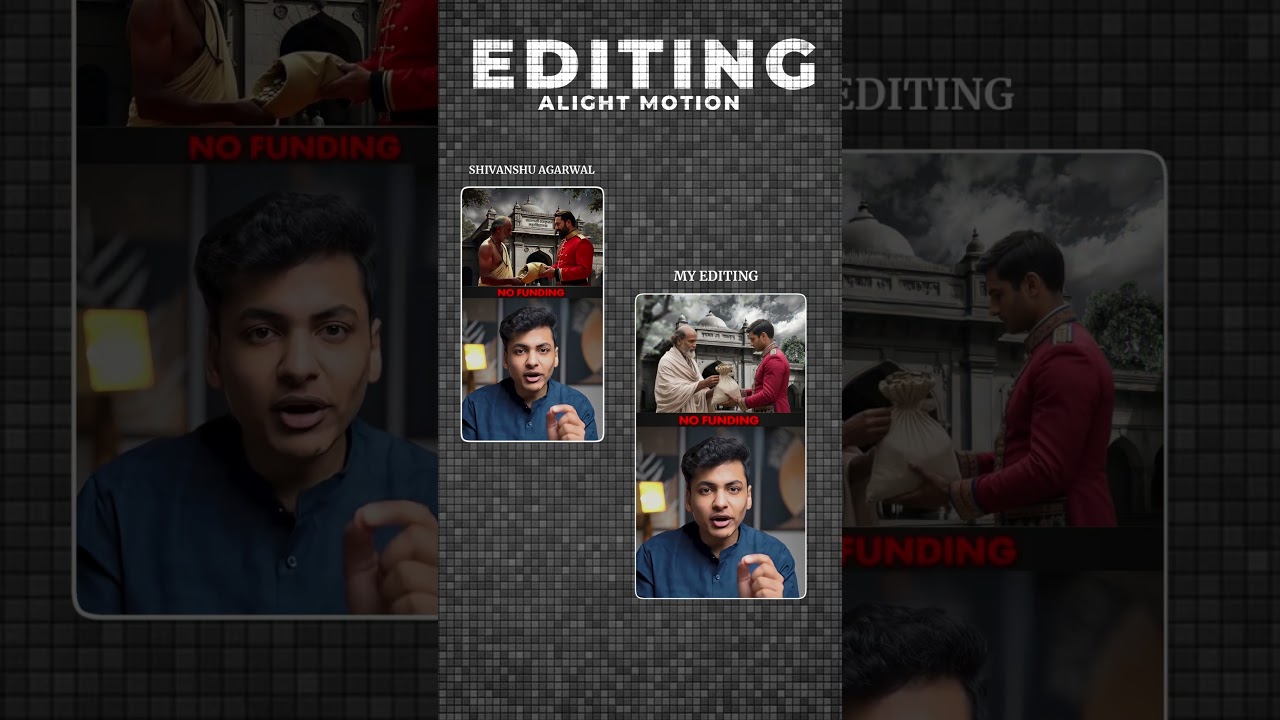Click the SHIVANSHU AGARWAL label
Viewport: 1280px width, 720px height.
(x=532, y=170)
